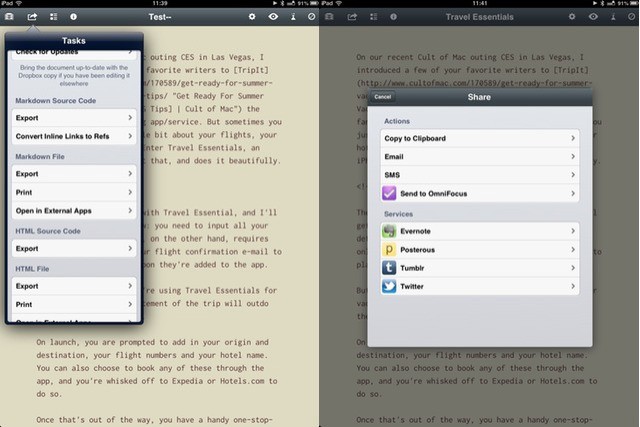Tap share icon in Test-- document toolbar
Screen dimensions: 640x427
click(x=31, y=17)
